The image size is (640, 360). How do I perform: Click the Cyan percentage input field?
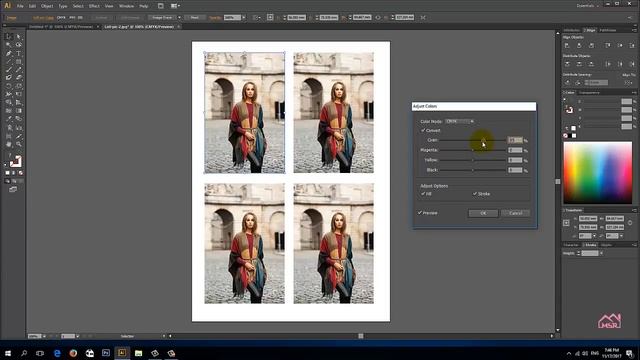pos(515,140)
